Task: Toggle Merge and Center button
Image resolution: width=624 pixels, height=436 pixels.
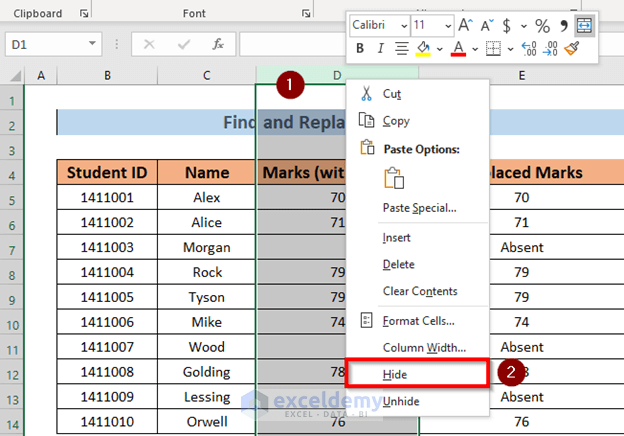Action: [584, 25]
